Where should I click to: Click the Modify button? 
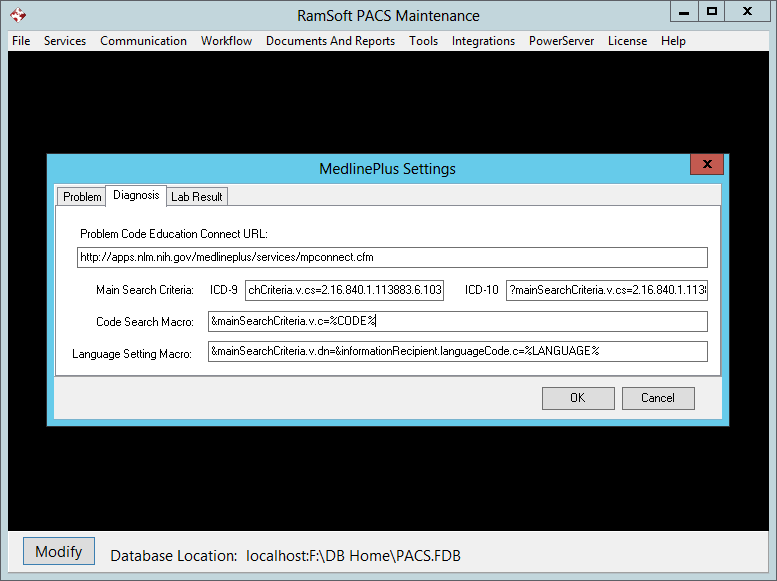point(59,552)
